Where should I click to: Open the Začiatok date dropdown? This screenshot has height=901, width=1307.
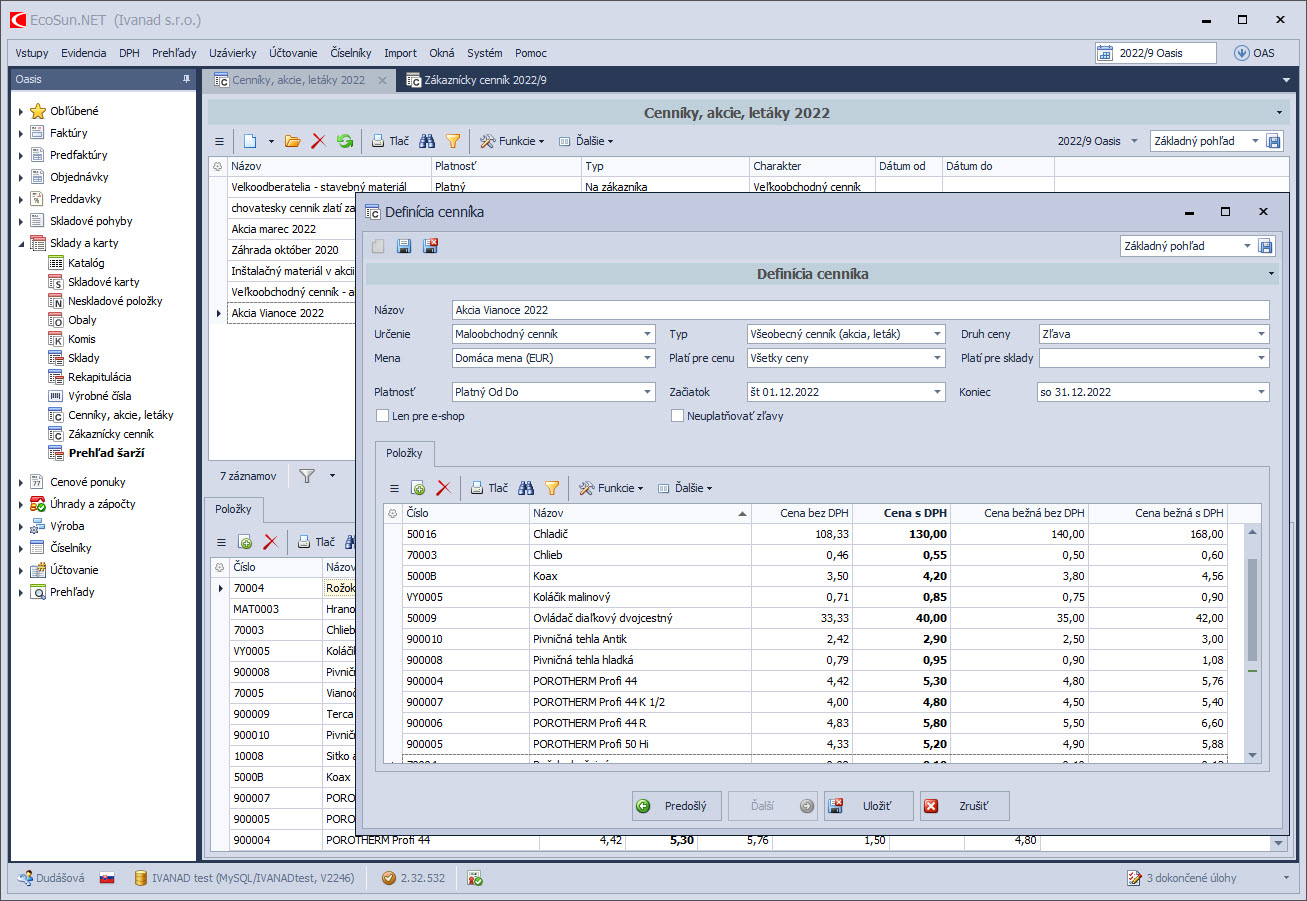pos(937,392)
